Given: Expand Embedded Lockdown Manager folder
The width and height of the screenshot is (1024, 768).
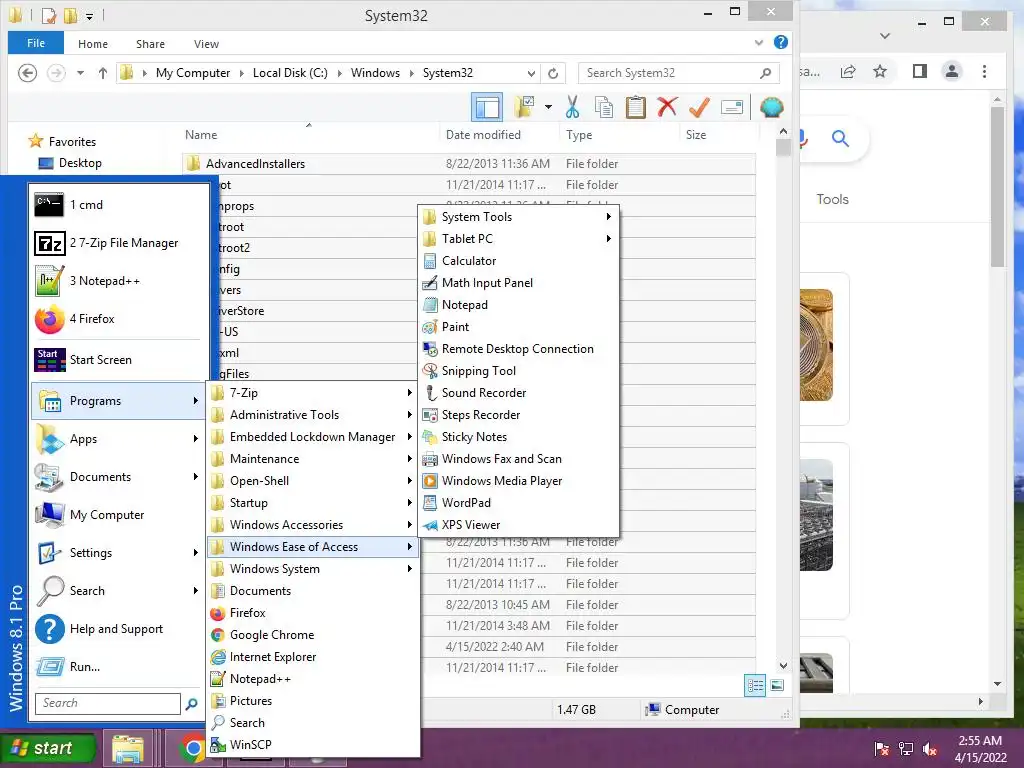Looking at the screenshot, I should tap(313, 437).
